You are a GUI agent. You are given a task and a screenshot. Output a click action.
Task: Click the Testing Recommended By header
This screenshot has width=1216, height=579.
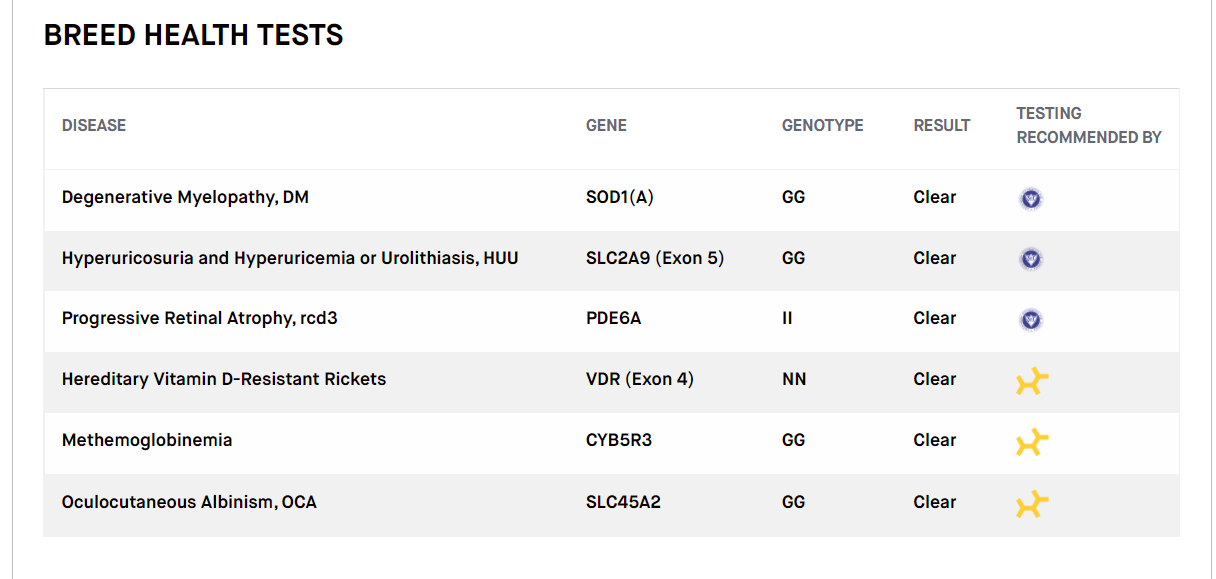(1089, 125)
